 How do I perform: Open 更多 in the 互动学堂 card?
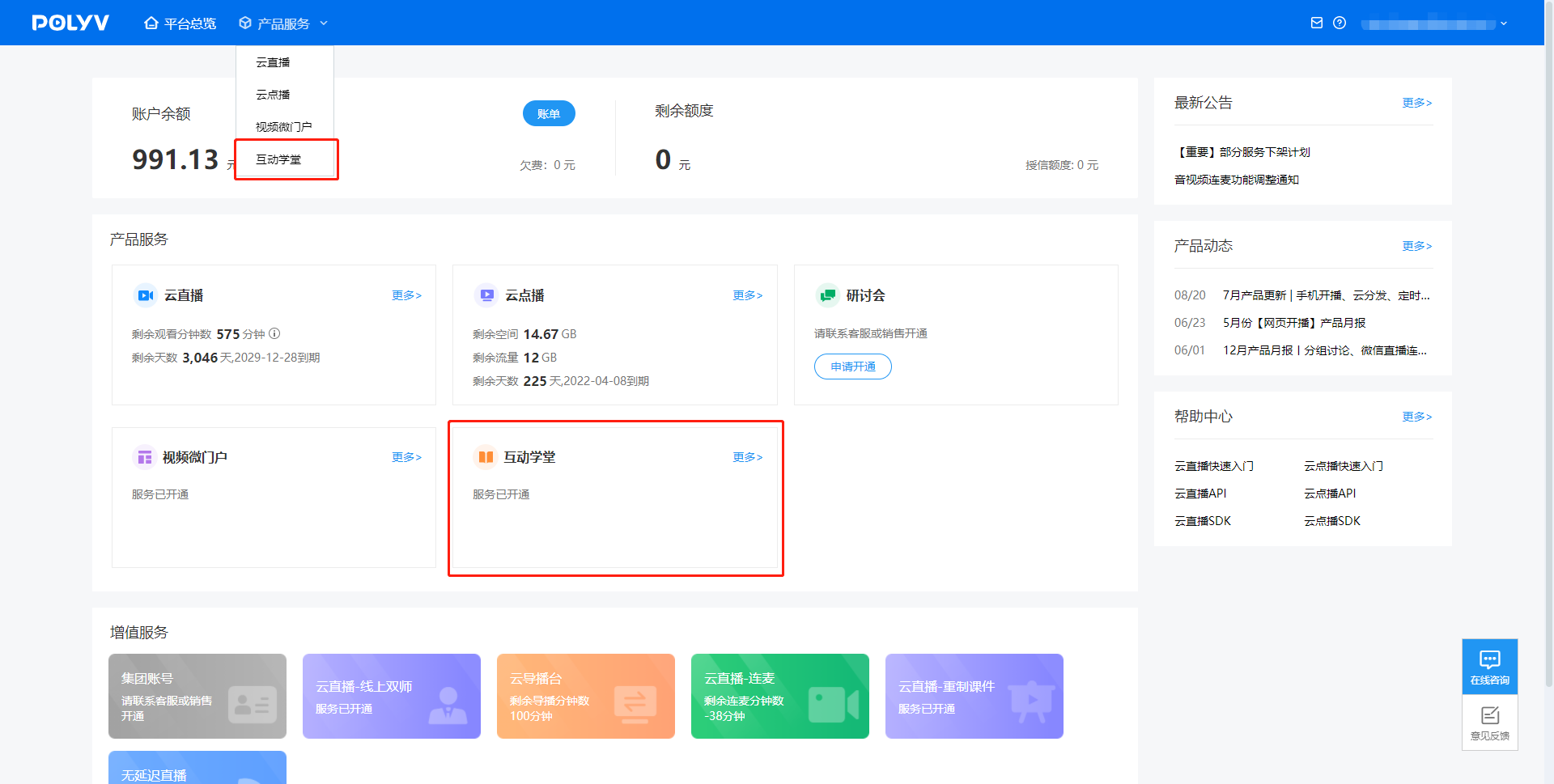(x=748, y=457)
